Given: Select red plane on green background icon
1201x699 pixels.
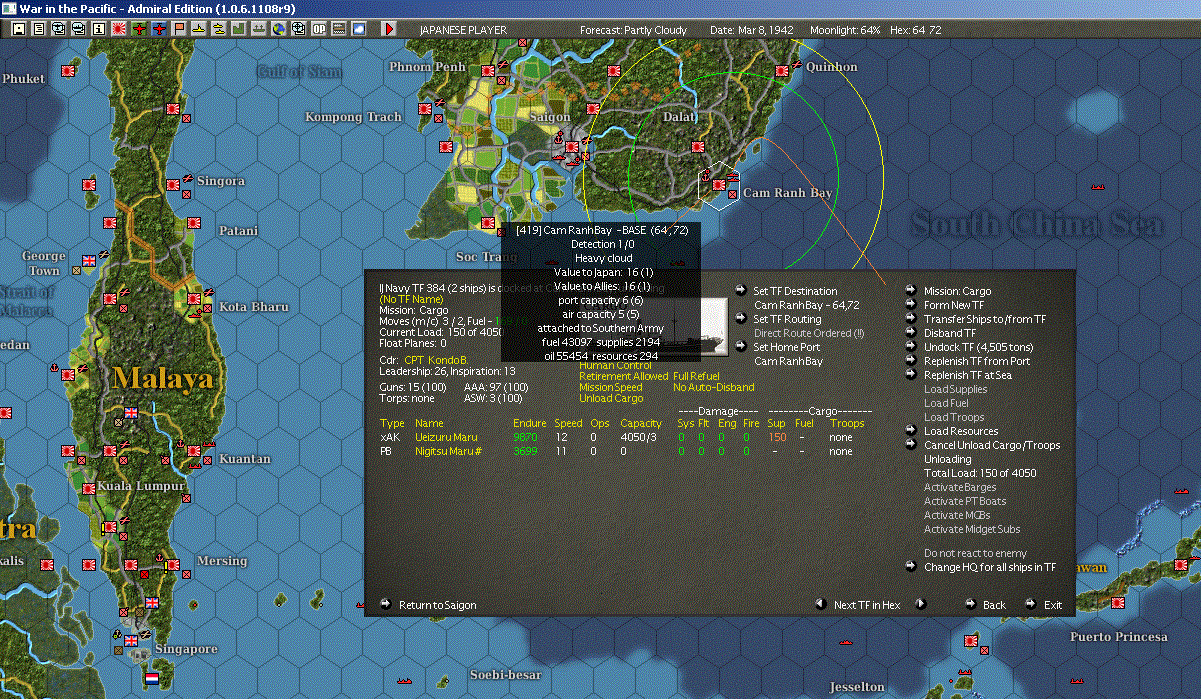Looking at the screenshot, I should click(x=139, y=29).
